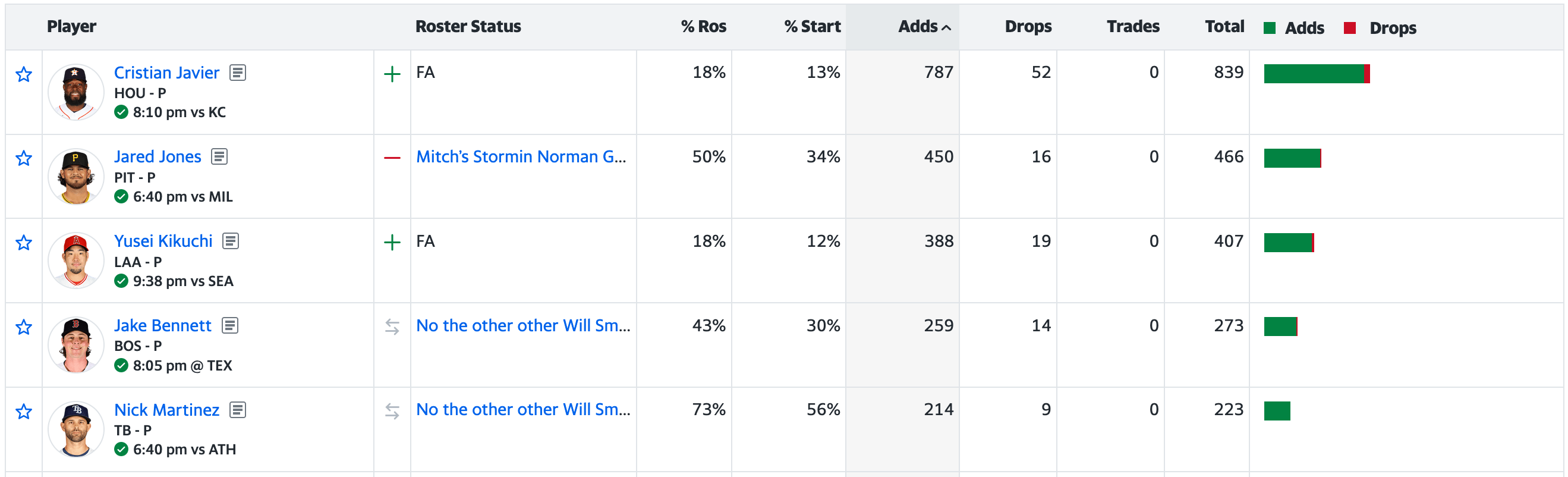Sort by Drops column header
Viewport: 1568px width, 477px height.
point(1028,27)
